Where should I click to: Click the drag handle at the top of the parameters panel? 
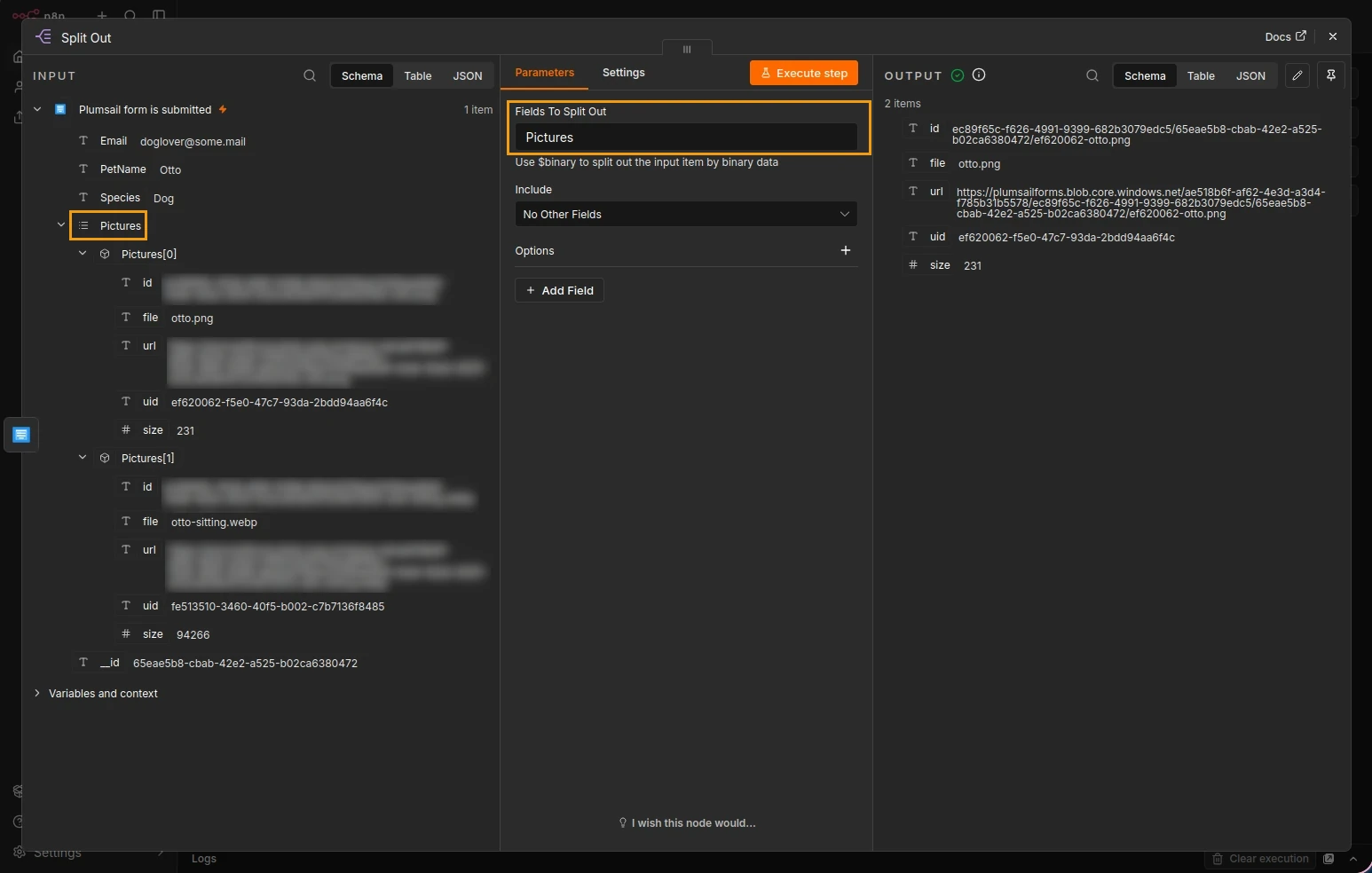click(x=687, y=49)
